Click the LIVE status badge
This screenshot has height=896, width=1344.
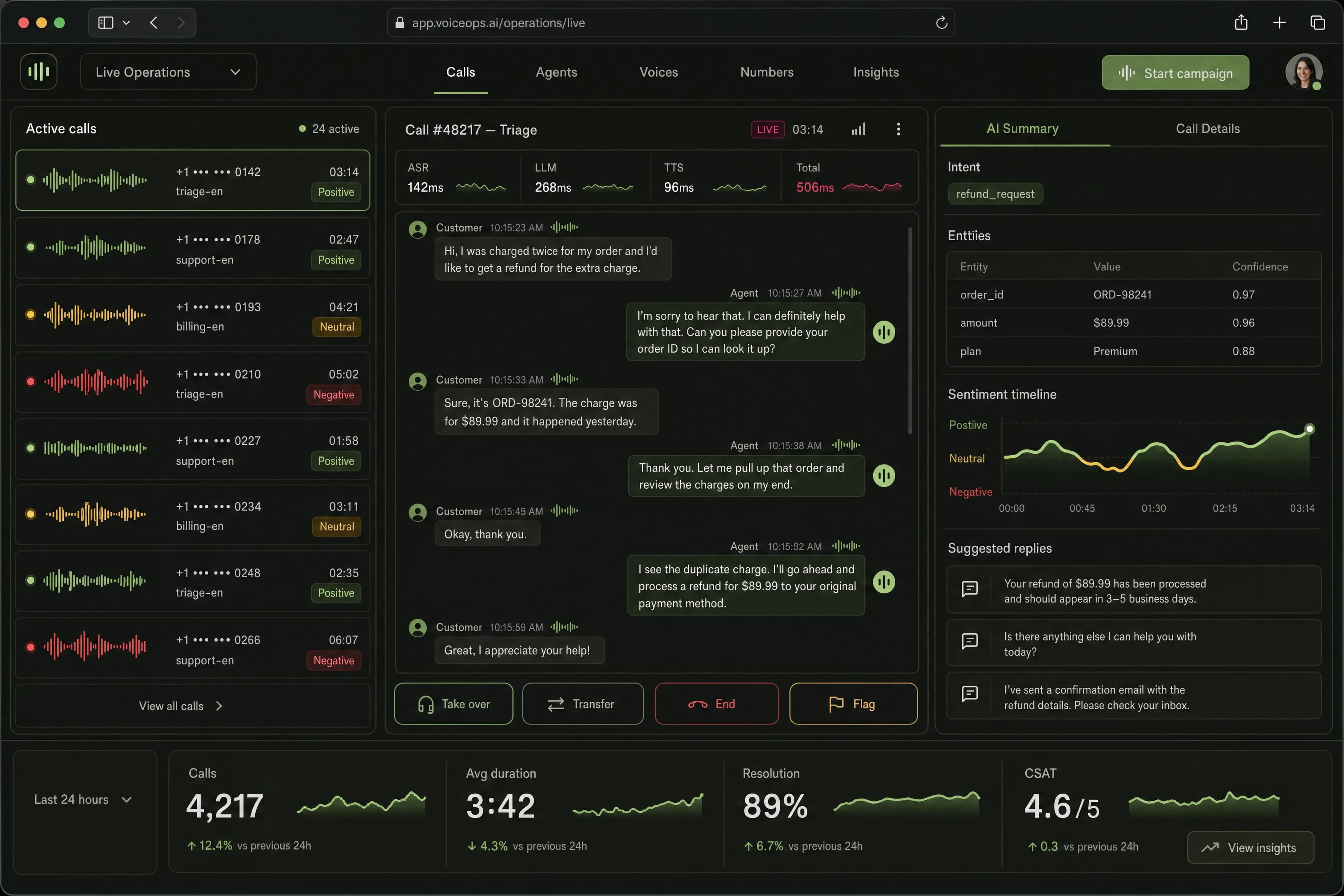coord(768,130)
